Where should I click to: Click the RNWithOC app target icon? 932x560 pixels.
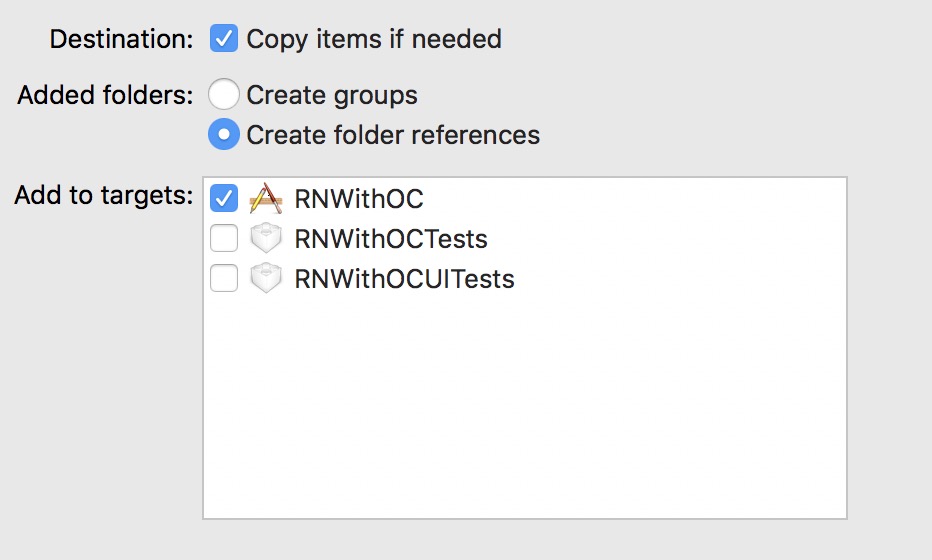coord(266,199)
